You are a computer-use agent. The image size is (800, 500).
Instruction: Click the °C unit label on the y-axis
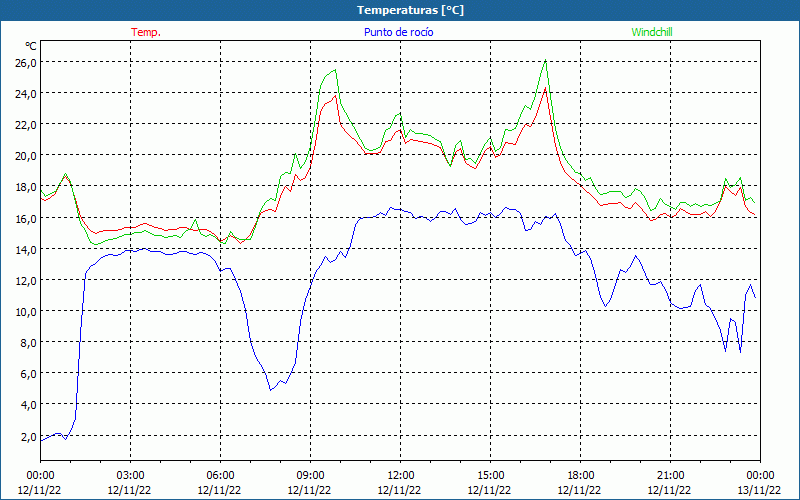(31, 46)
